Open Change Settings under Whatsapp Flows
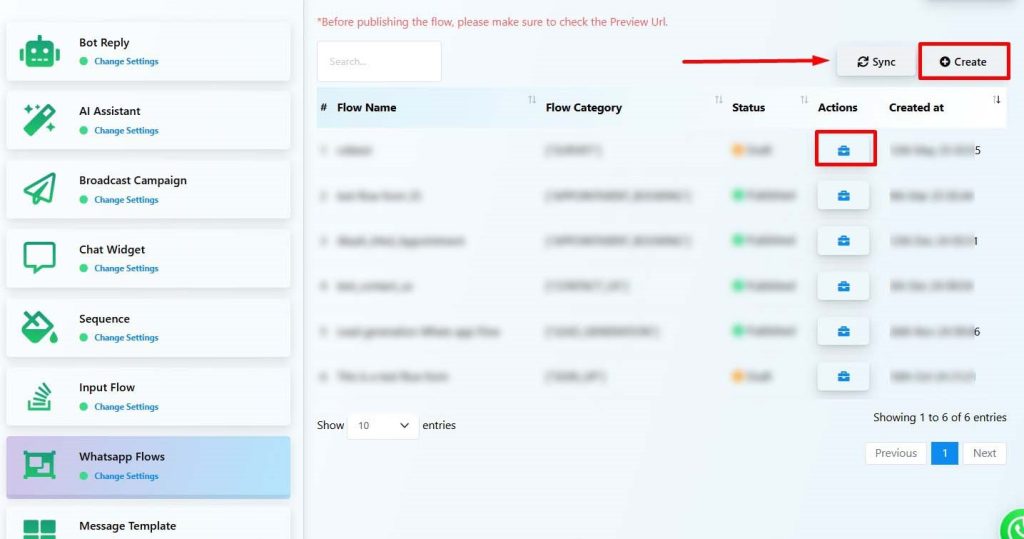The height and width of the screenshot is (539, 1024). [x=126, y=476]
